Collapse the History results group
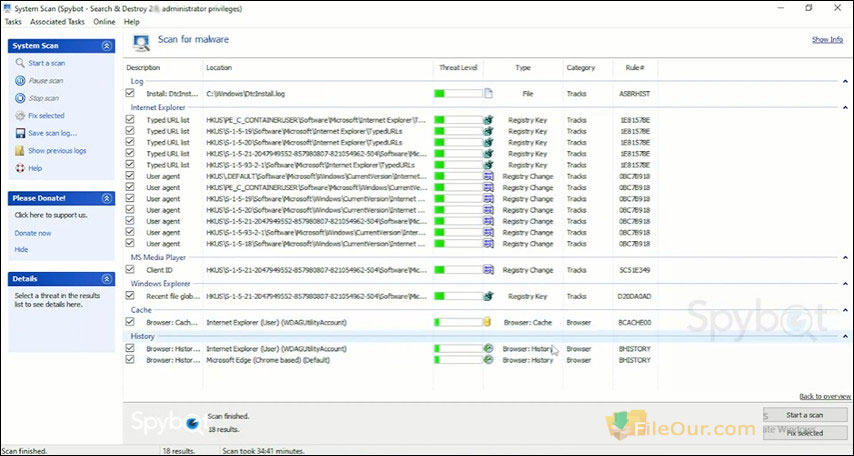The height and width of the screenshot is (456, 854). [845, 336]
